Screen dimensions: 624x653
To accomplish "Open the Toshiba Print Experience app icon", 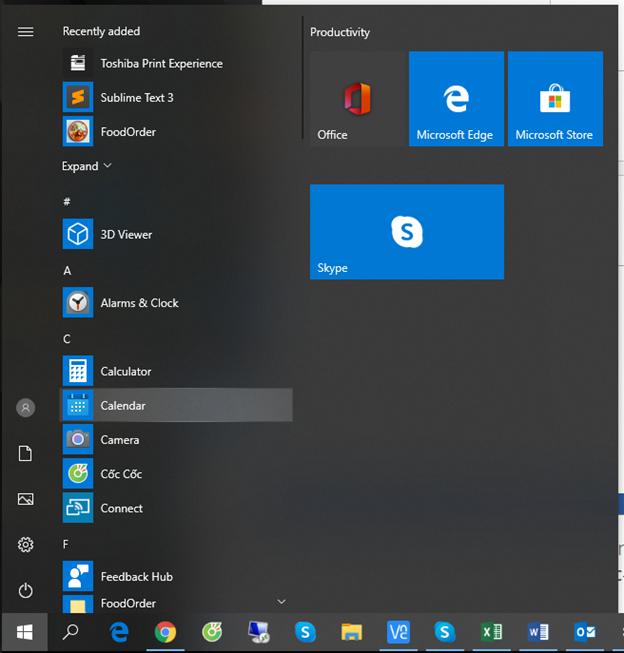I will [78, 63].
